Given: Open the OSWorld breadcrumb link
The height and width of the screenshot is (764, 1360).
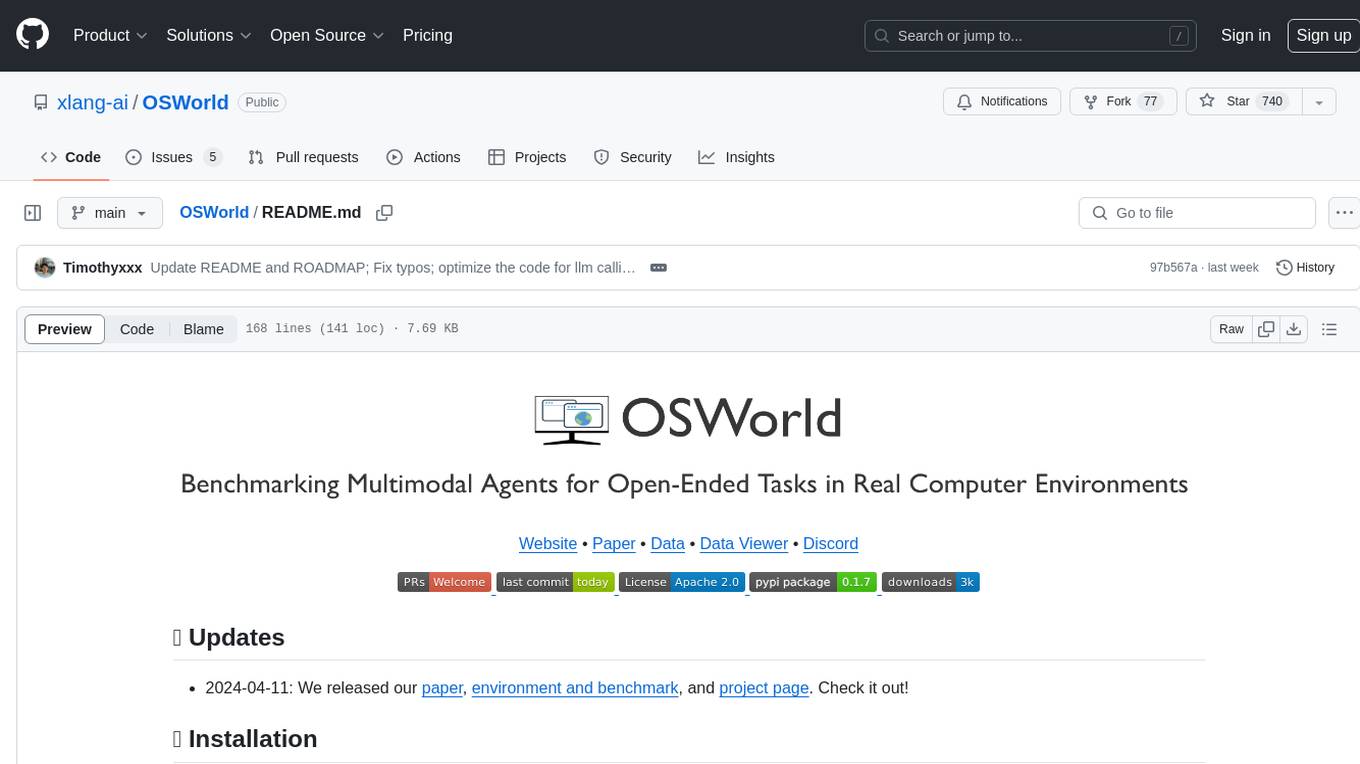Looking at the screenshot, I should [214, 213].
